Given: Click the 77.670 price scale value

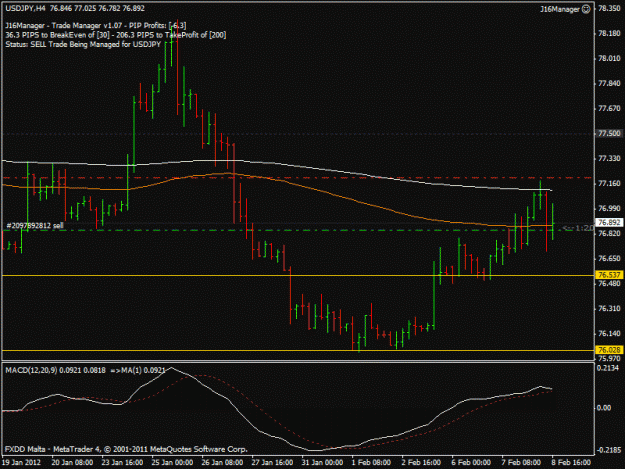Looking at the screenshot, I should pos(609,108).
